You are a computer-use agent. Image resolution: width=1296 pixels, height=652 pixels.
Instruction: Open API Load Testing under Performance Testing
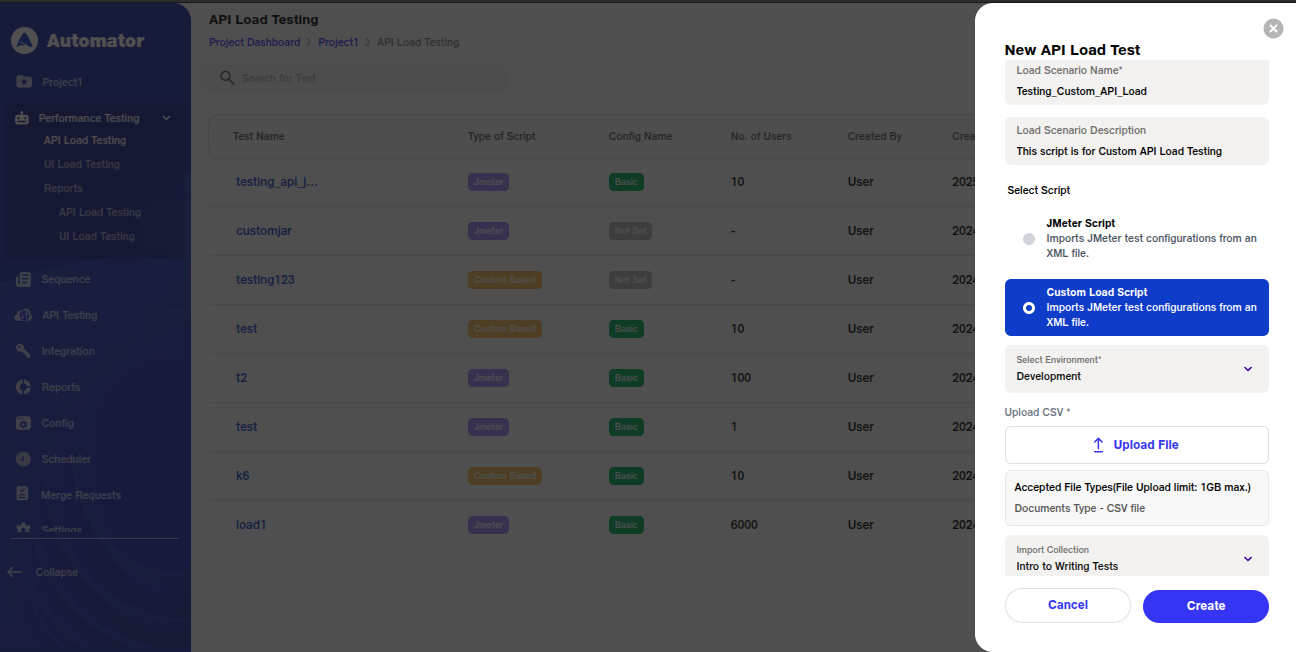pyautogui.click(x=85, y=141)
